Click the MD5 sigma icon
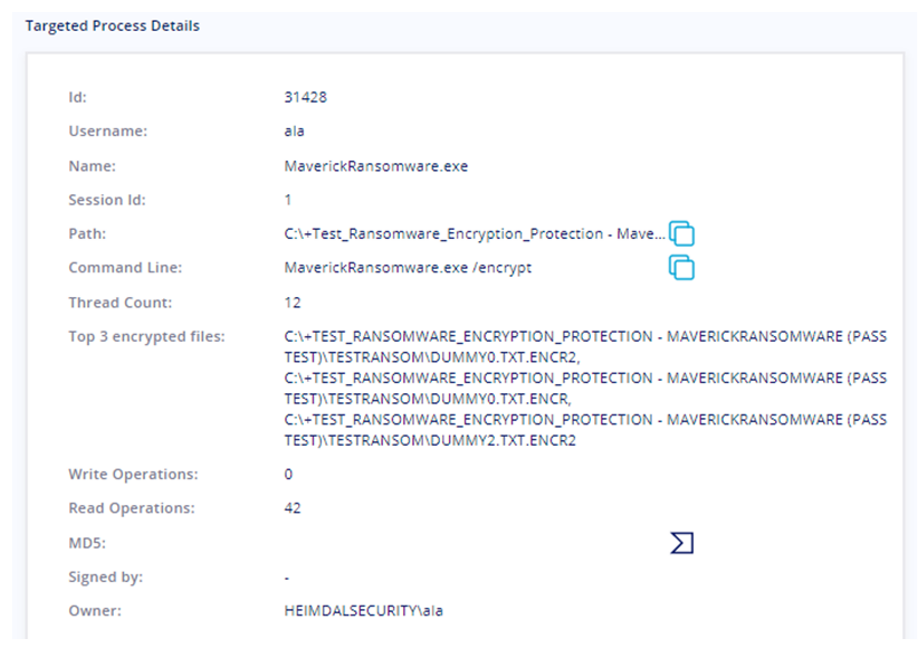The width and height of the screenshot is (920, 672). coord(682,543)
